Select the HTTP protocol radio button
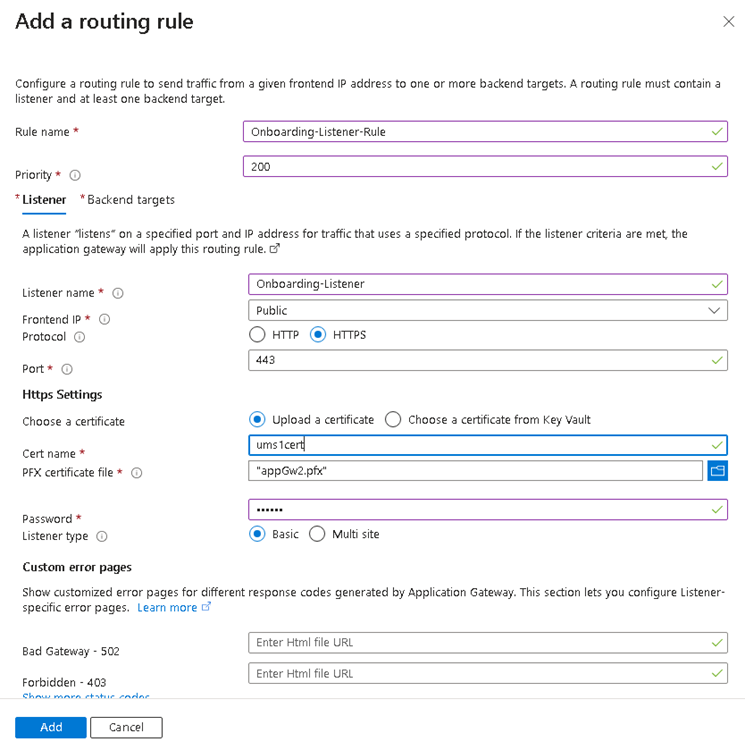The image size is (745, 750). pyautogui.click(x=257, y=335)
